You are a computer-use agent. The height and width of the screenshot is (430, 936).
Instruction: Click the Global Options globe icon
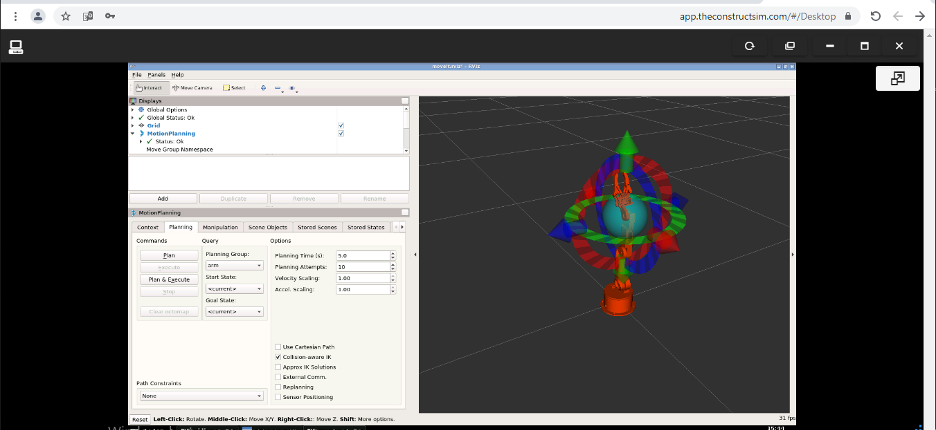(x=141, y=110)
